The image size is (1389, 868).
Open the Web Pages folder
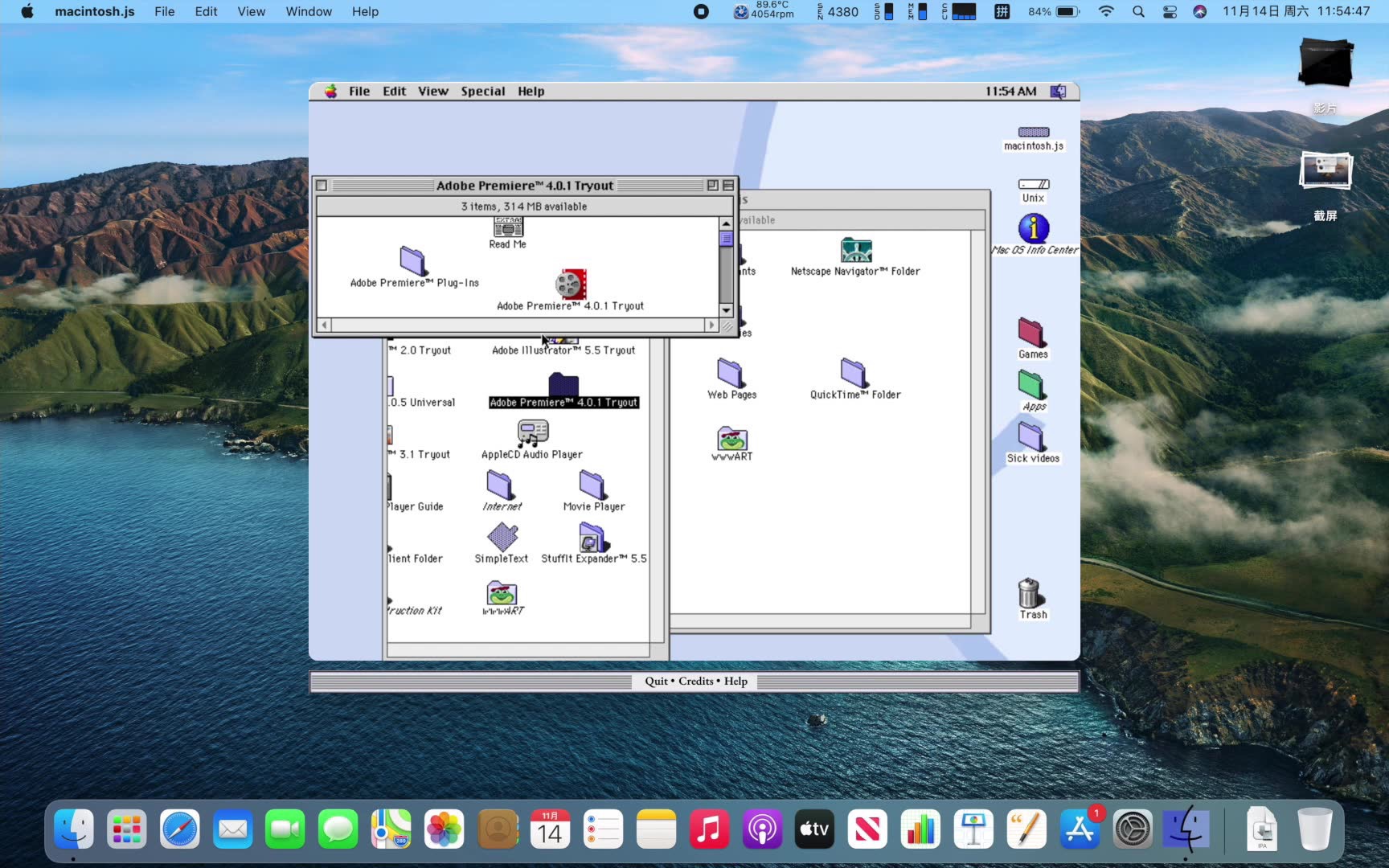pyautogui.click(x=731, y=373)
